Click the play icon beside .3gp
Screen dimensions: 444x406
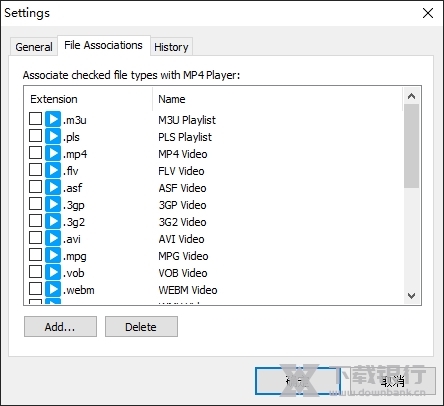tap(53, 204)
